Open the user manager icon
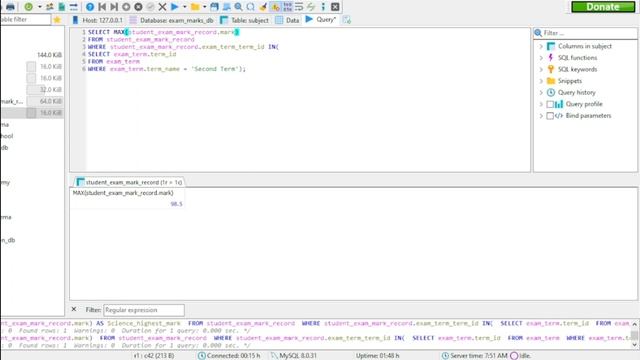The height and width of the screenshot is (360, 640). 50,7
